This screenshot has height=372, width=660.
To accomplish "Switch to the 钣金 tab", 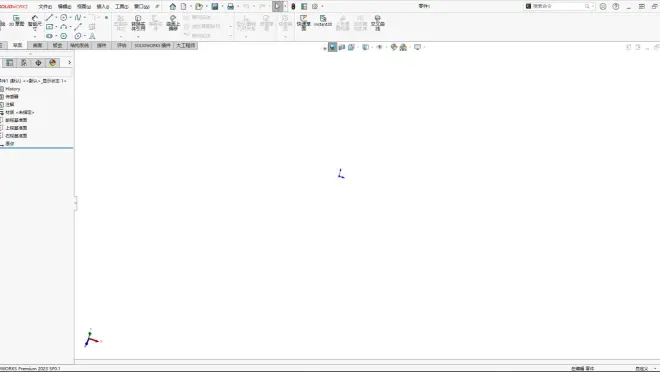I will click(57, 45).
